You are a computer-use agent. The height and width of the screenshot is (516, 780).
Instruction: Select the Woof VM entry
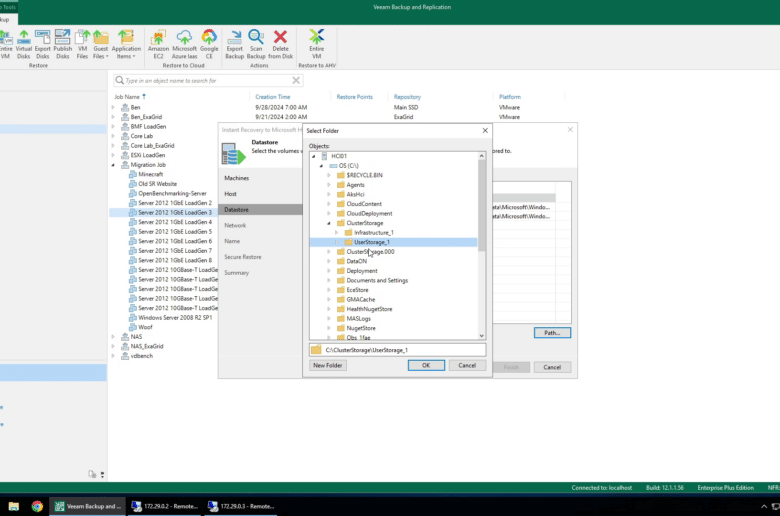(145, 327)
